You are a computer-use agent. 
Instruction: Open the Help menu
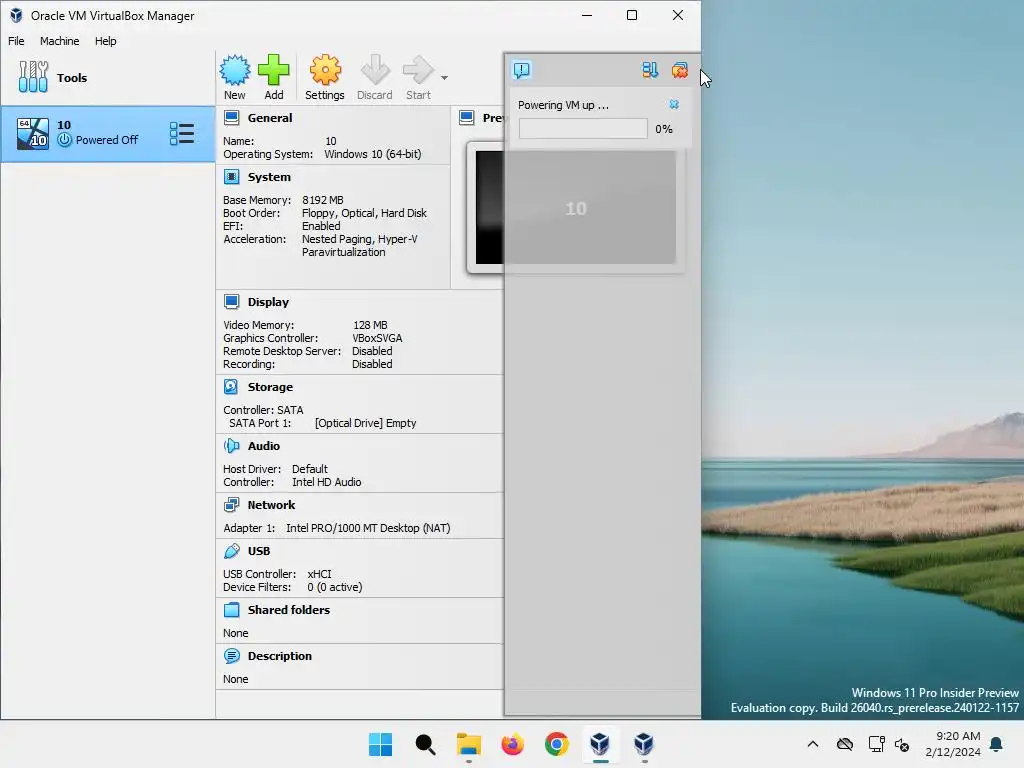tap(105, 41)
